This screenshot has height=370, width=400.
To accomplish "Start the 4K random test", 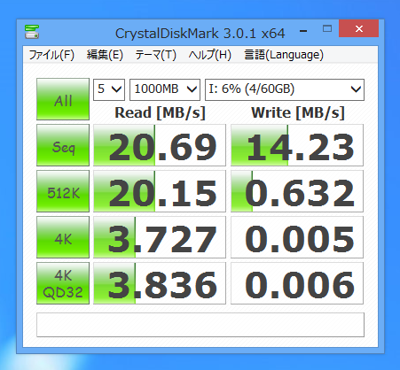I will coord(63,237).
